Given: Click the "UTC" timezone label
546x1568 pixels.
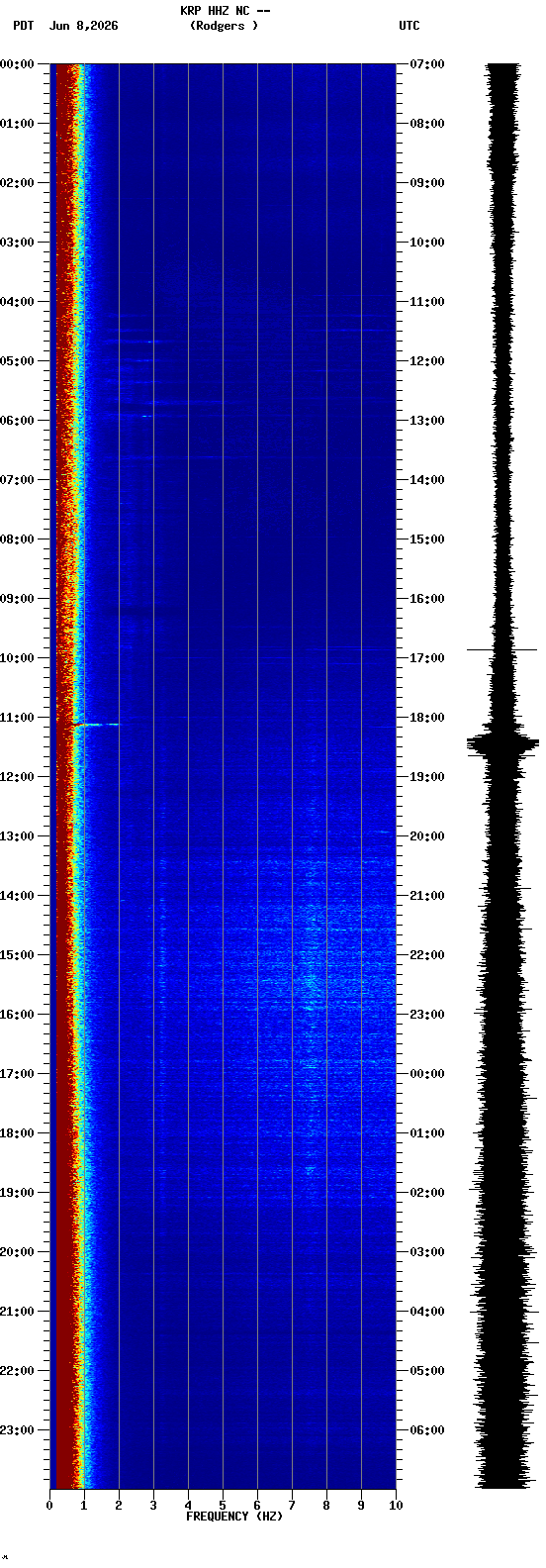Looking at the screenshot, I should click(x=409, y=26).
